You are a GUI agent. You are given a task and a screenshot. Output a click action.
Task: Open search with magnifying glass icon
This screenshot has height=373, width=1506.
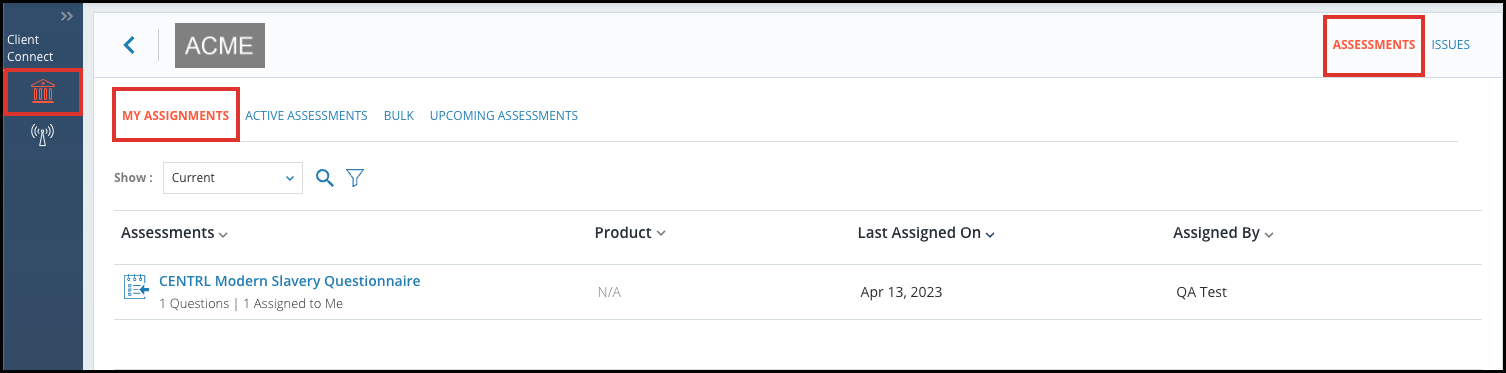[324, 178]
